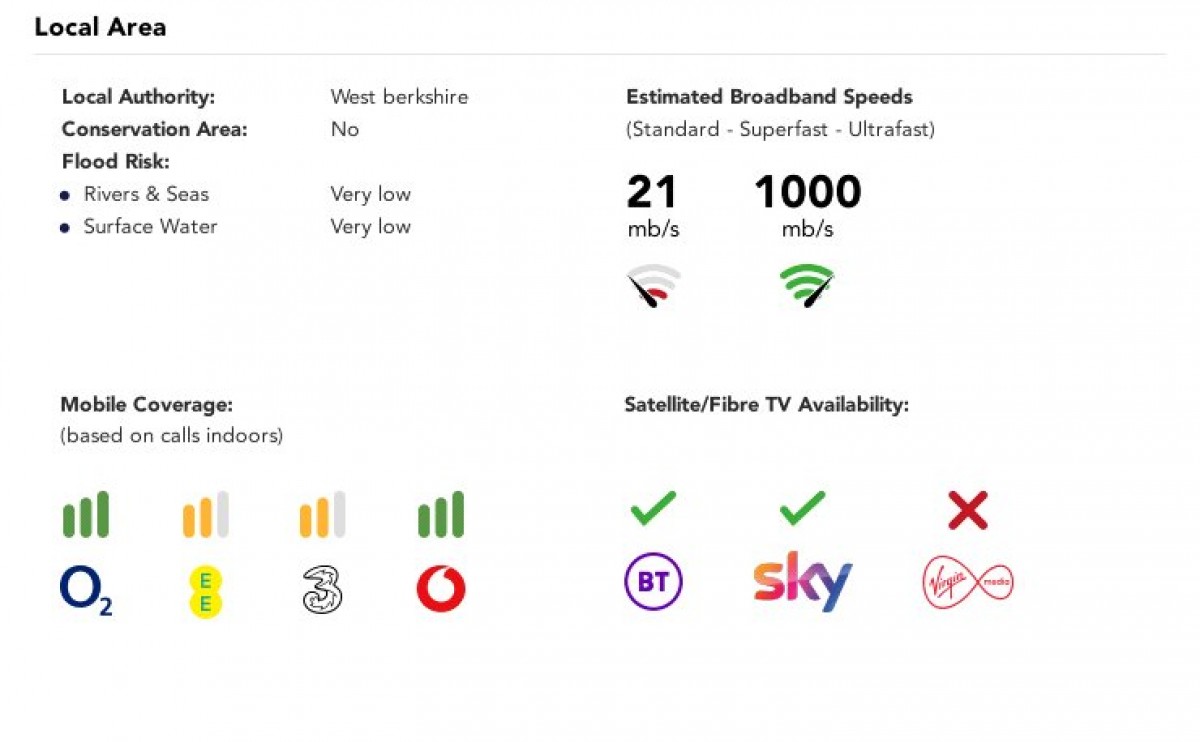Click the Local Area section heading
Viewport: 1200px width, 742px height.
coord(100,27)
